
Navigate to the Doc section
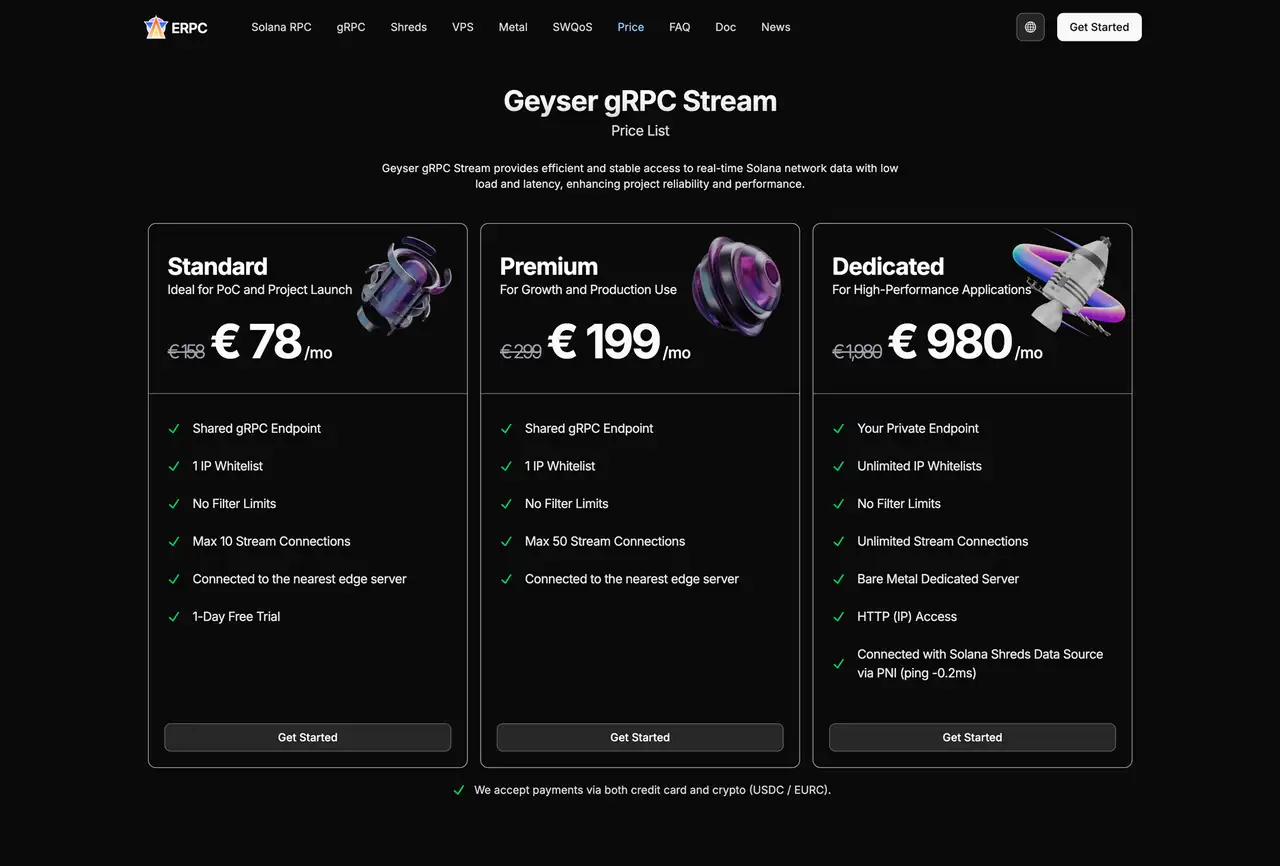(x=725, y=27)
